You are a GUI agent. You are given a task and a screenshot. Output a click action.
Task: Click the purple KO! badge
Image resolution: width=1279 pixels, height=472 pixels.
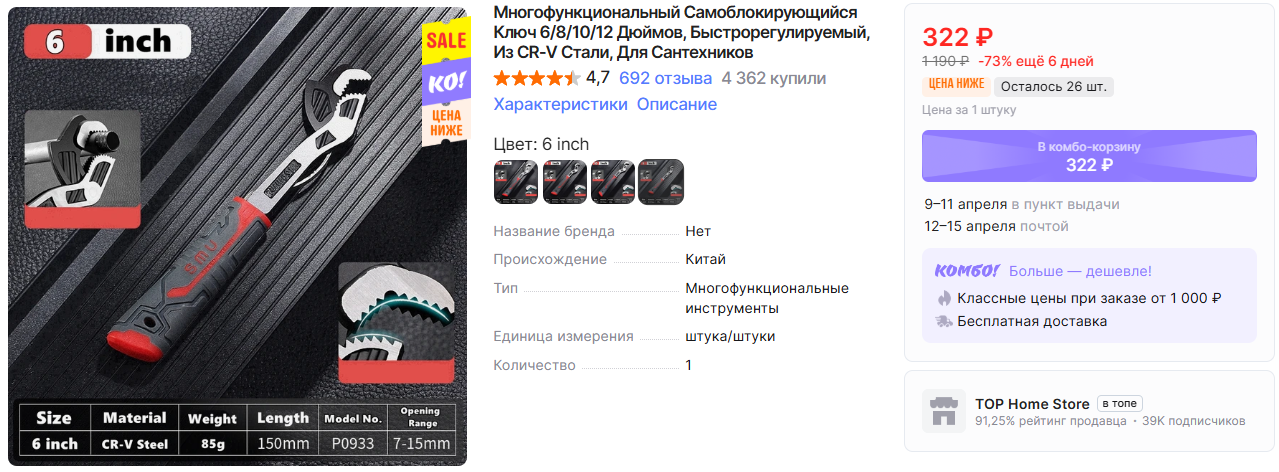(x=446, y=82)
